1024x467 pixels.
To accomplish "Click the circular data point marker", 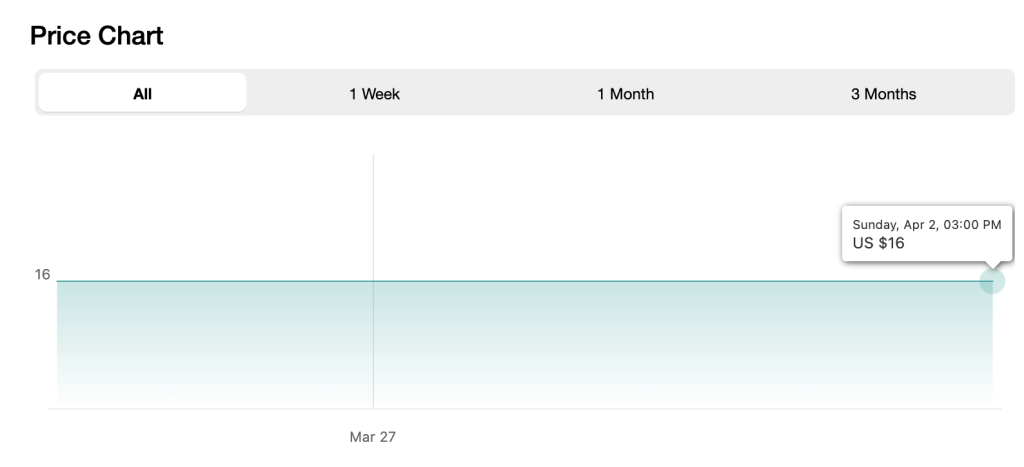I will [x=991, y=281].
